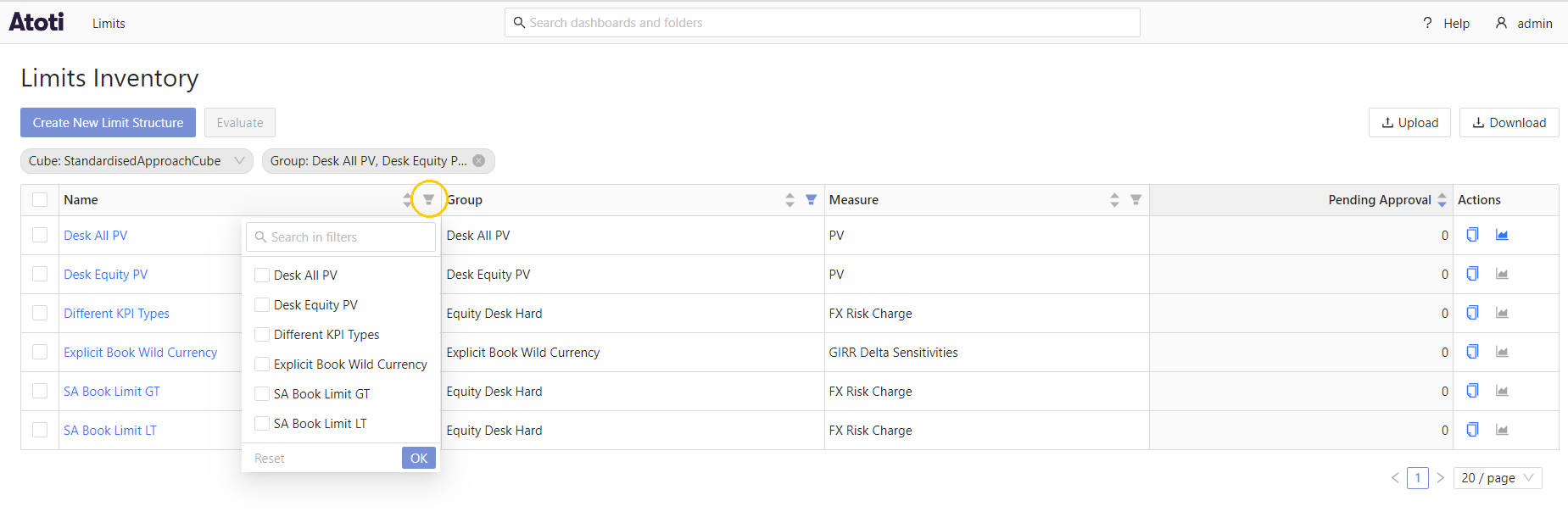The width and height of the screenshot is (1568, 512).
Task: Open the Desk Equity PV limit link
Action: [106, 275]
